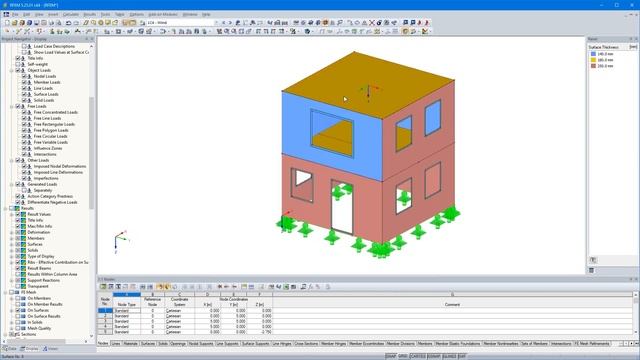Expand the Members results tree node
640x360 pixels.
12,238
